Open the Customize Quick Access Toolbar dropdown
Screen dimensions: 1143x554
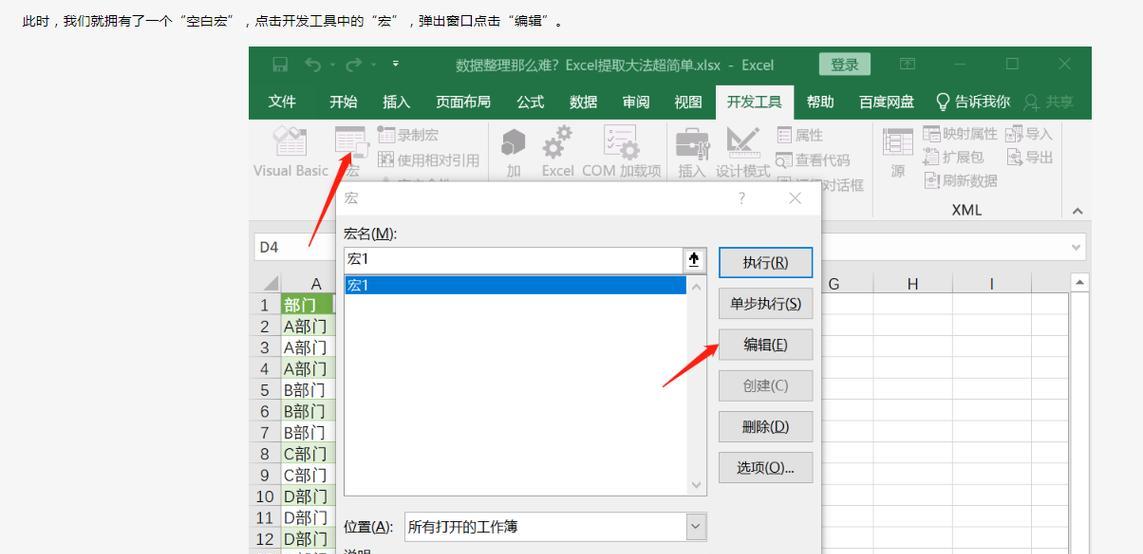(395, 64)
